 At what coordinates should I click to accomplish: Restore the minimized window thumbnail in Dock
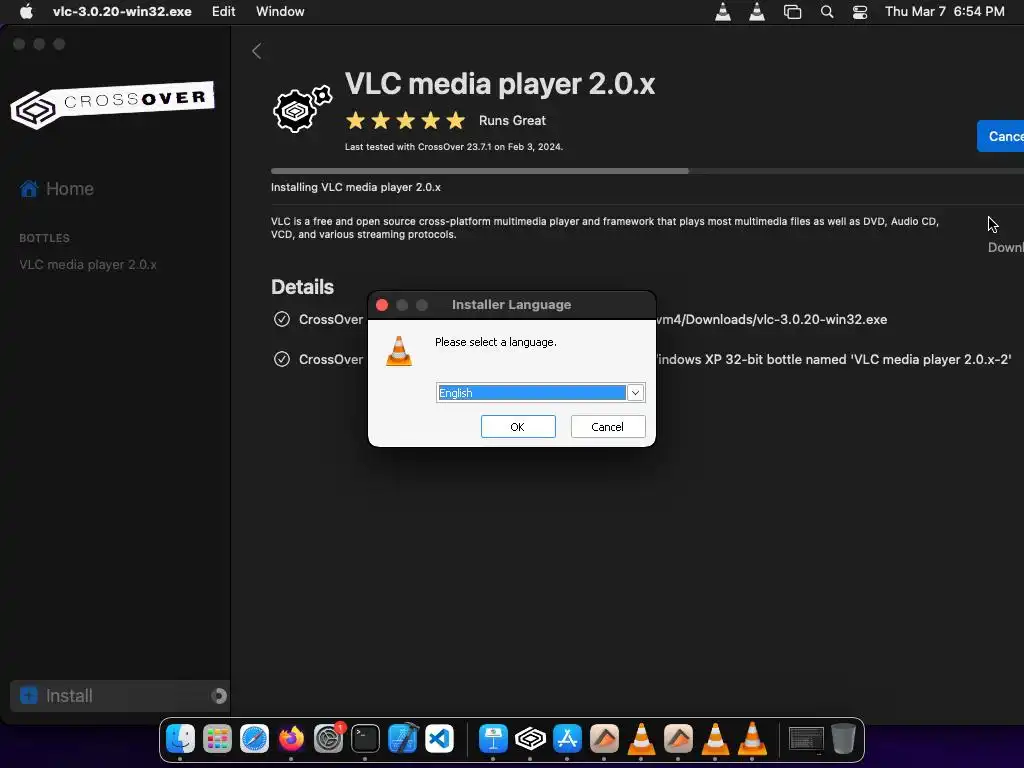click(807, 739)
